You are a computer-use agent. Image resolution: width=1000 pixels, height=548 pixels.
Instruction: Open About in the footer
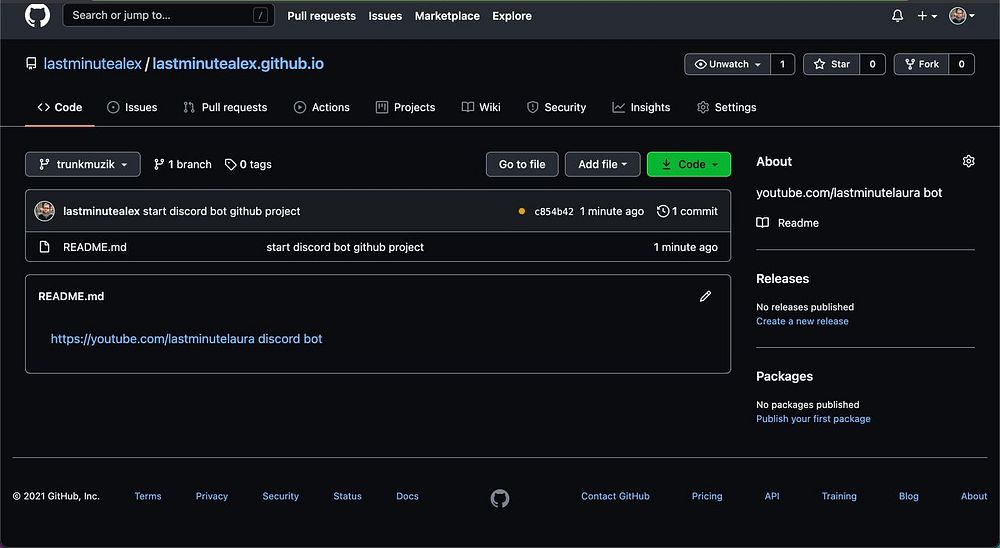(974, 496)
